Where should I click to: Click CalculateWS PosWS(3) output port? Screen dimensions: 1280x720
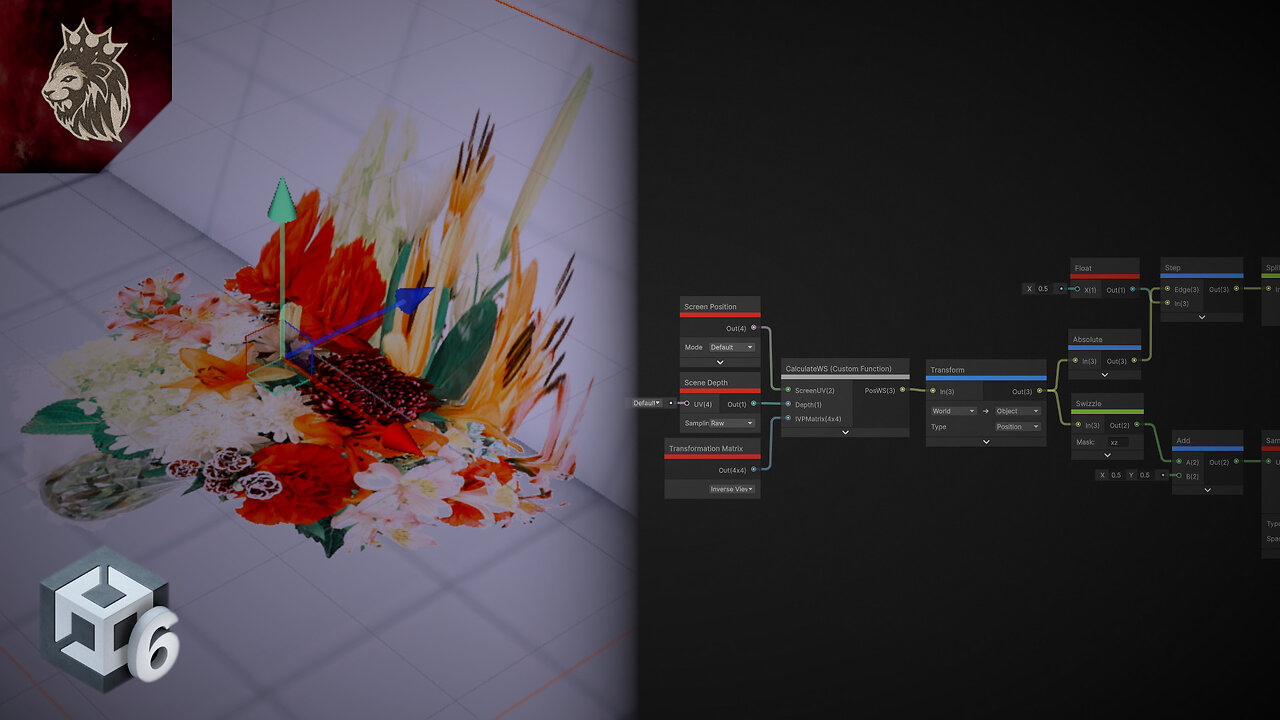903,390
